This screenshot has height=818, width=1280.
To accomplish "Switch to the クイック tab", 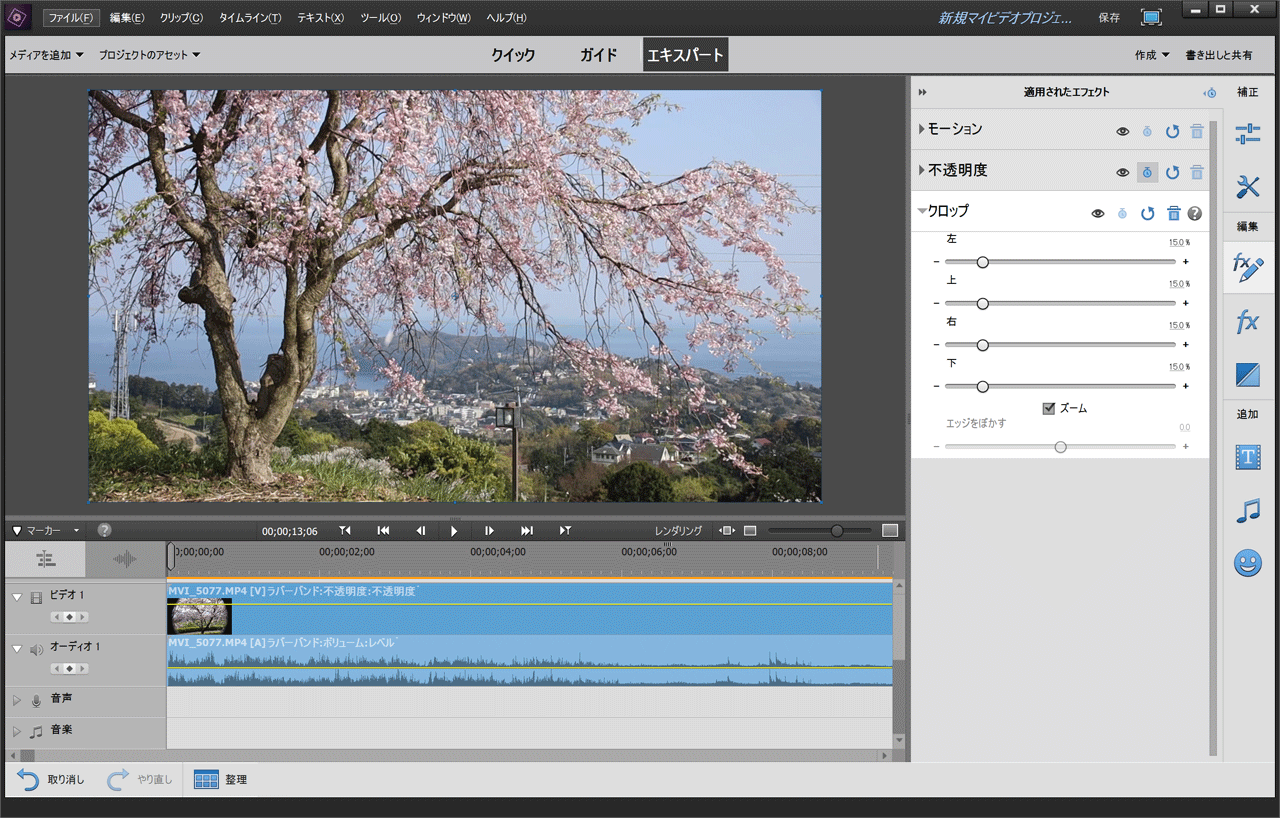I will (x=513, y=55).
